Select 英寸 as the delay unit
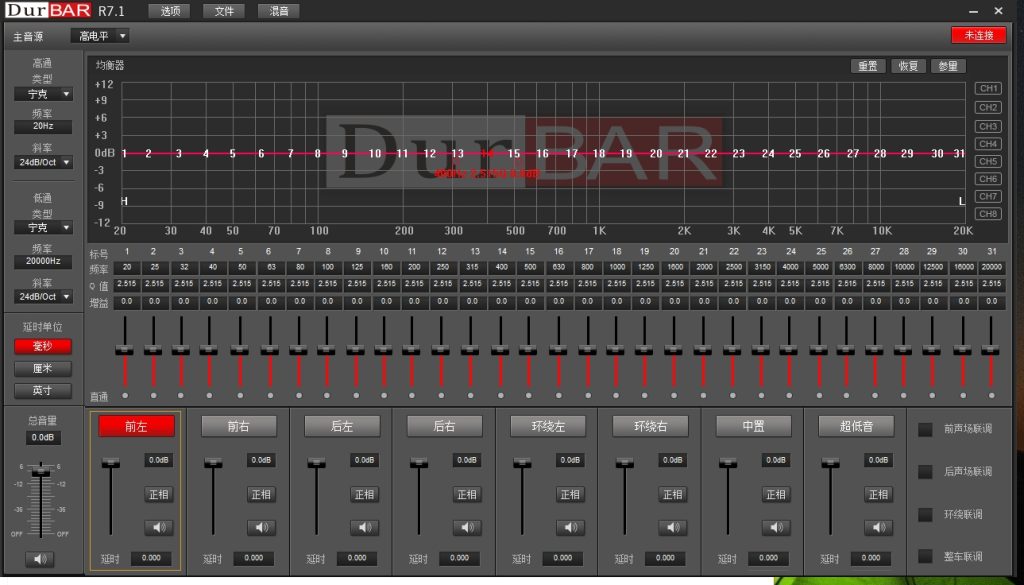Screen dimensions: 1024x585 pyautogui.click(x=43, y=390)
